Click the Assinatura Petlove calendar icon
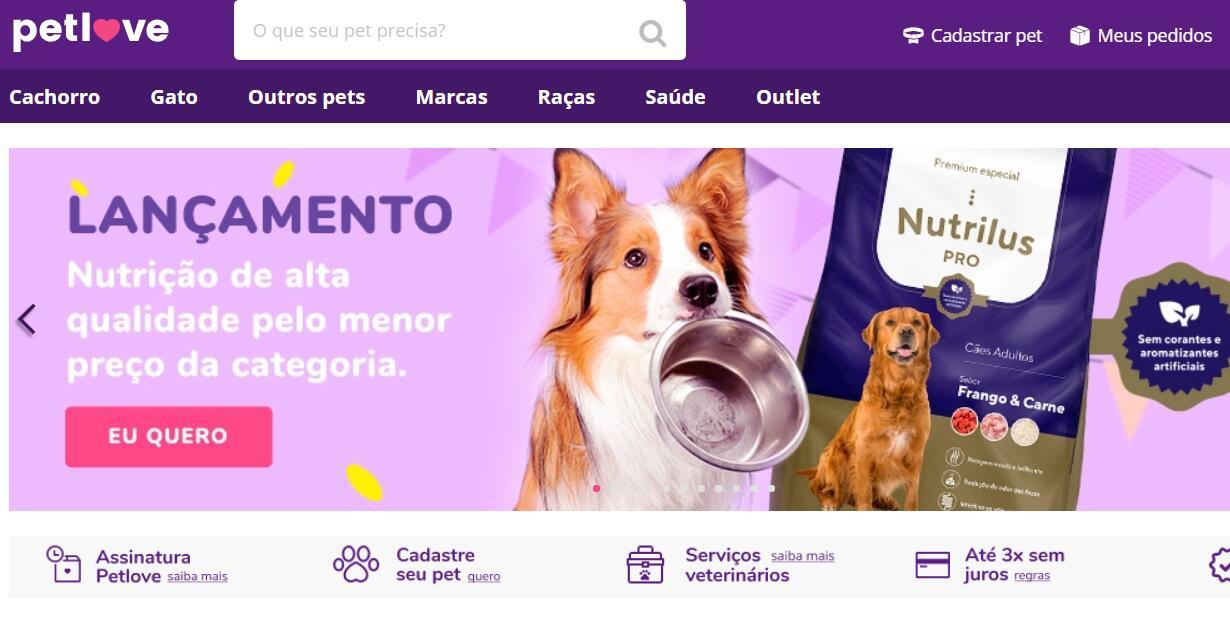Viewport: 1230px width, 624px height. click(x=64, y=564)
